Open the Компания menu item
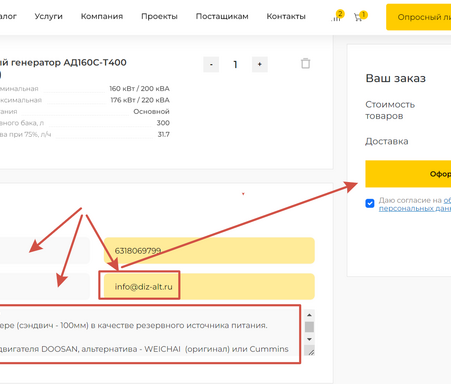 [102, 16]
